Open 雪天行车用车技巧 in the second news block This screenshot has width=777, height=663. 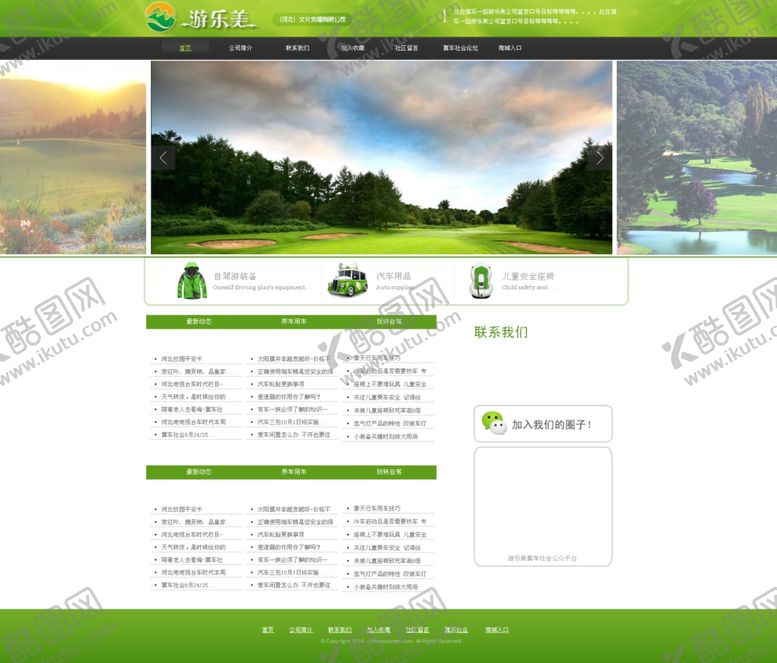[377, 508]
